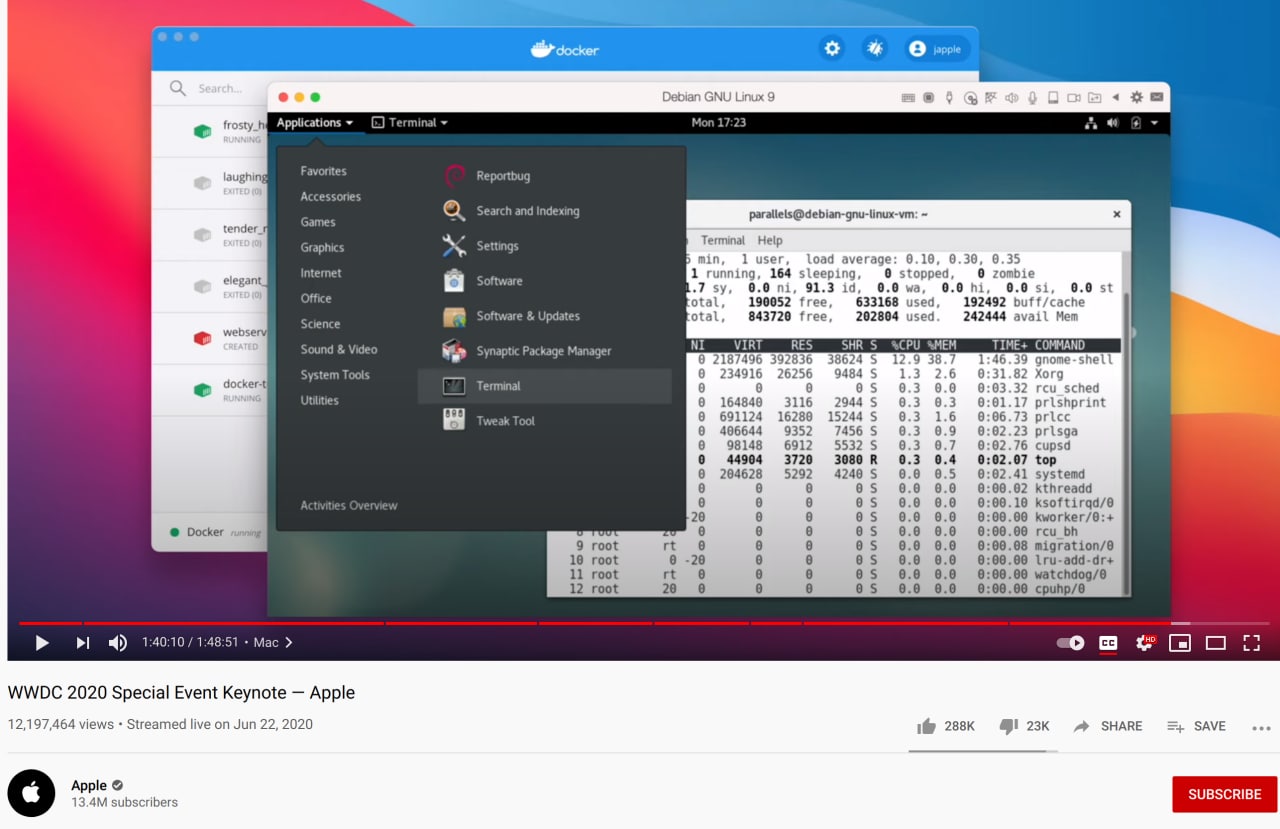Open the Applications menu in Debian top bar

tap(315, 123)
